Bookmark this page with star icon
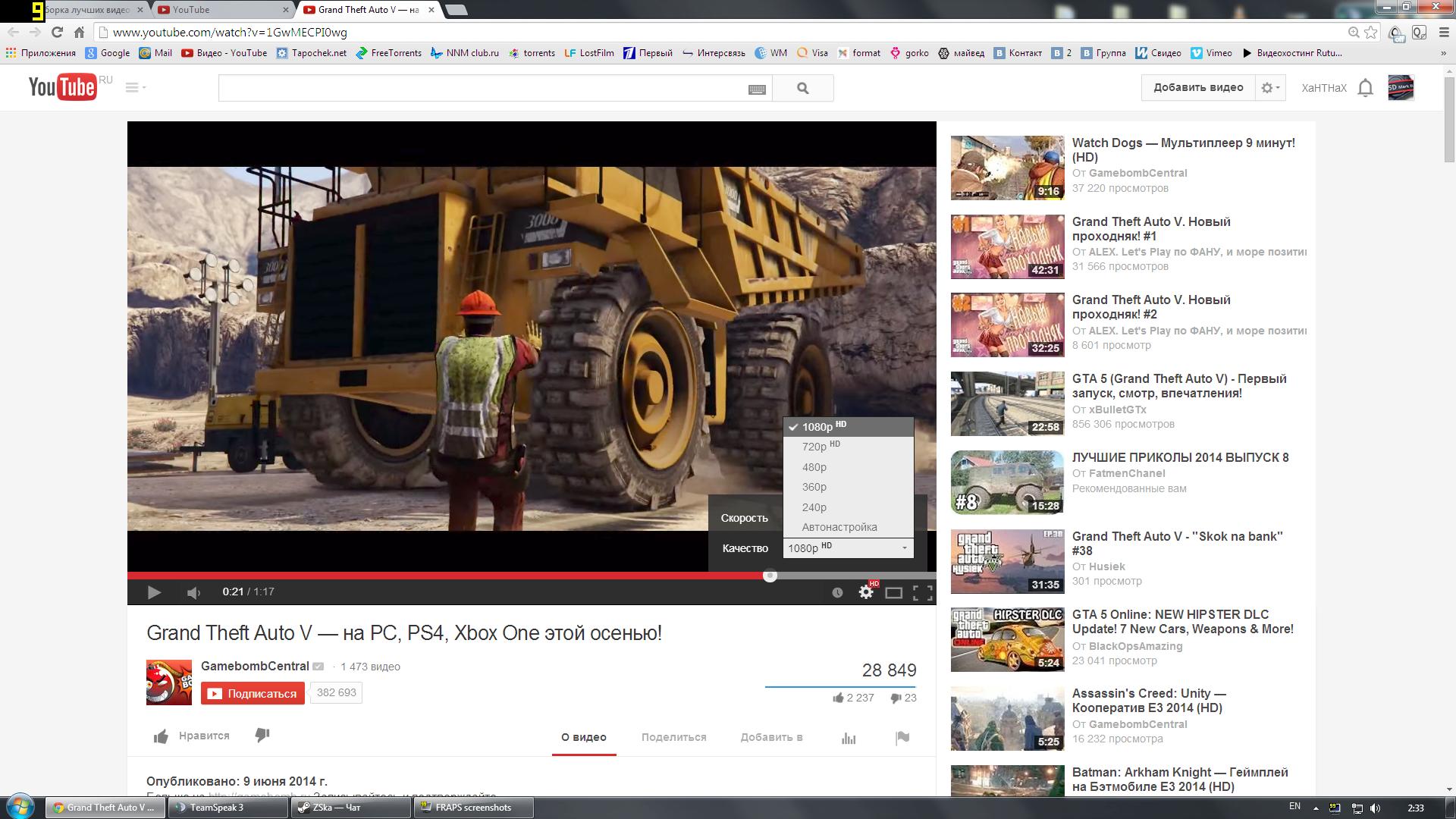Image resolution: width=1456 pixels, height=819 pixels. pyautogui.click(x=1370, y=32)
